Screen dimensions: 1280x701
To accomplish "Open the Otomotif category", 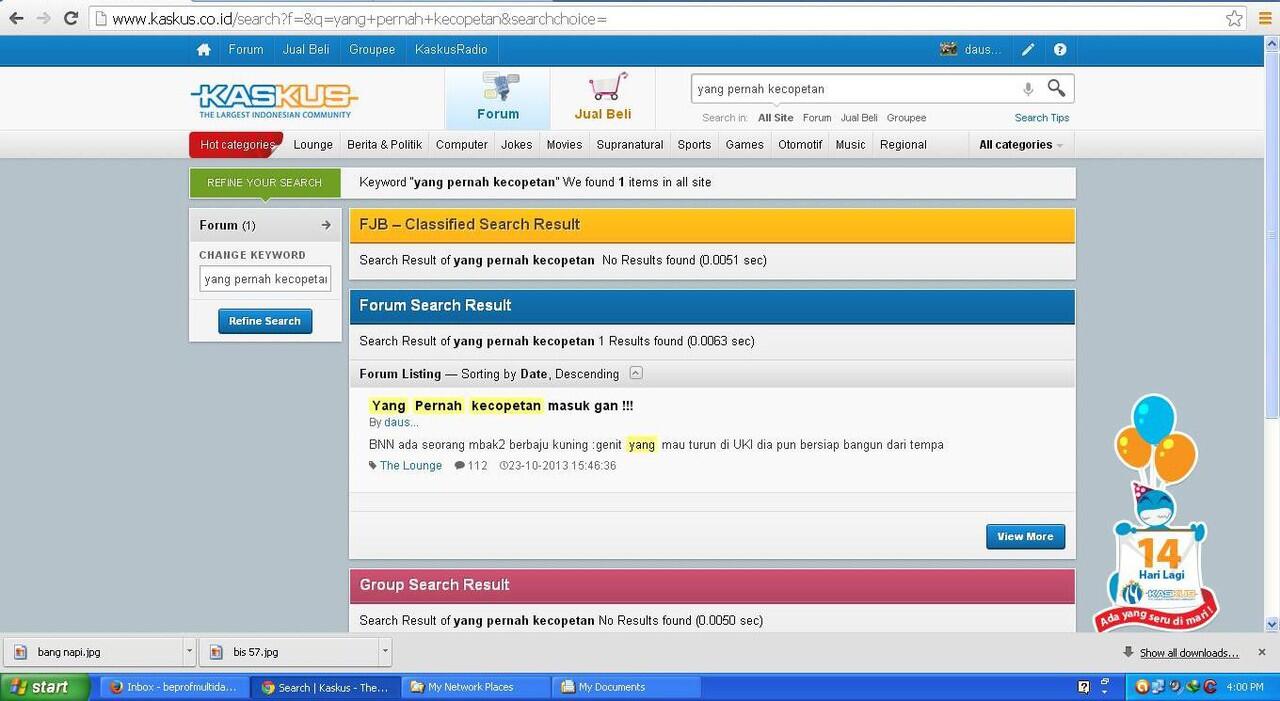I will point(800,145).
